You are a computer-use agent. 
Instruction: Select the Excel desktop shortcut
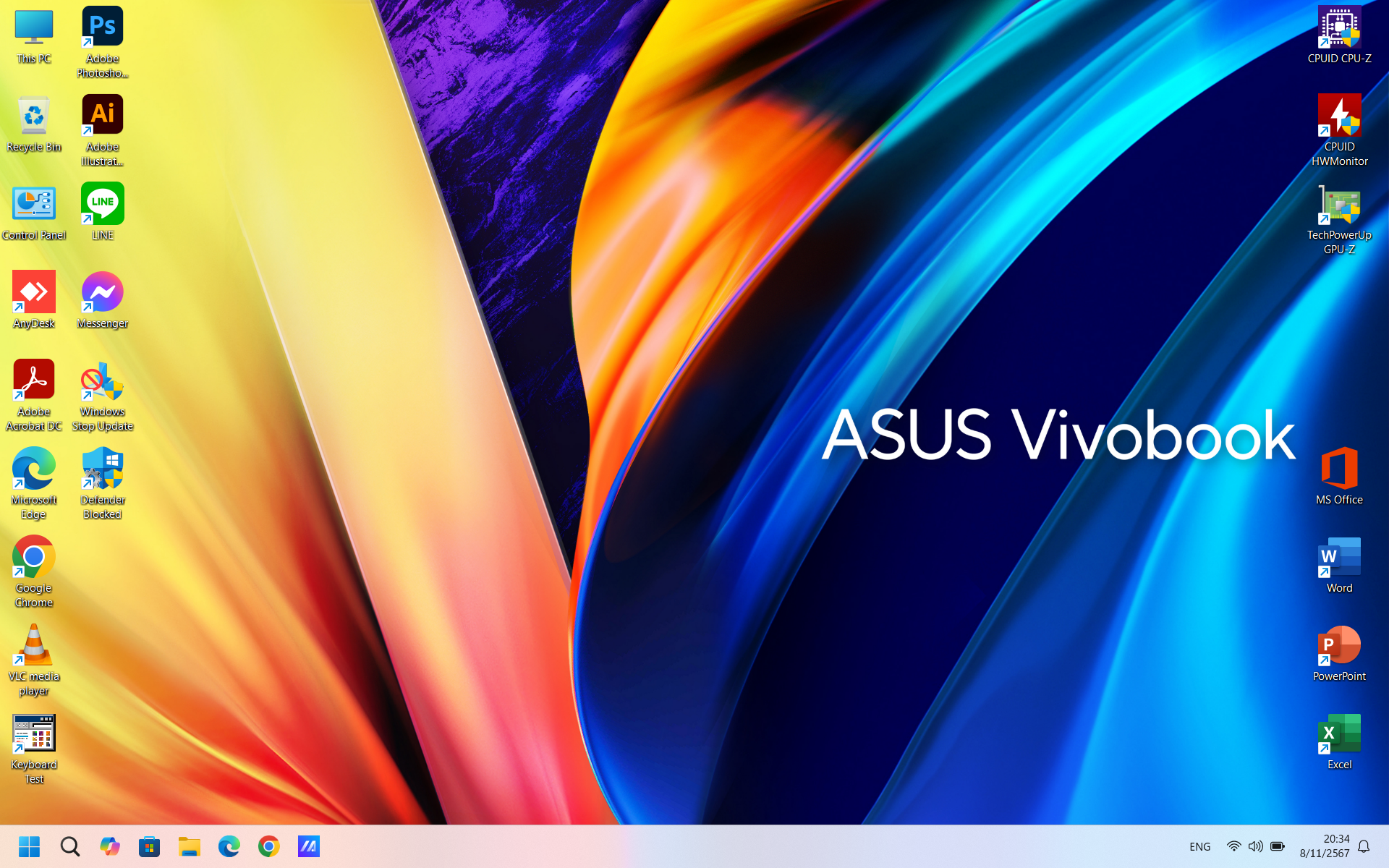(1339, 742)
